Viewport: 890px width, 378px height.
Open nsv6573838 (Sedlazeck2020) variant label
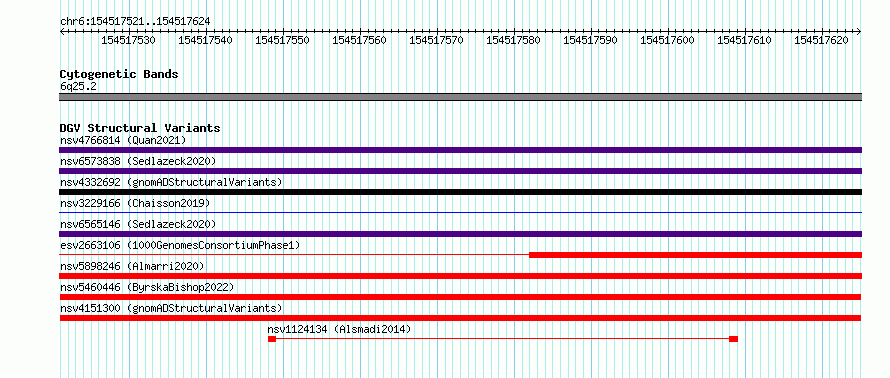click(x=138, y=161)
